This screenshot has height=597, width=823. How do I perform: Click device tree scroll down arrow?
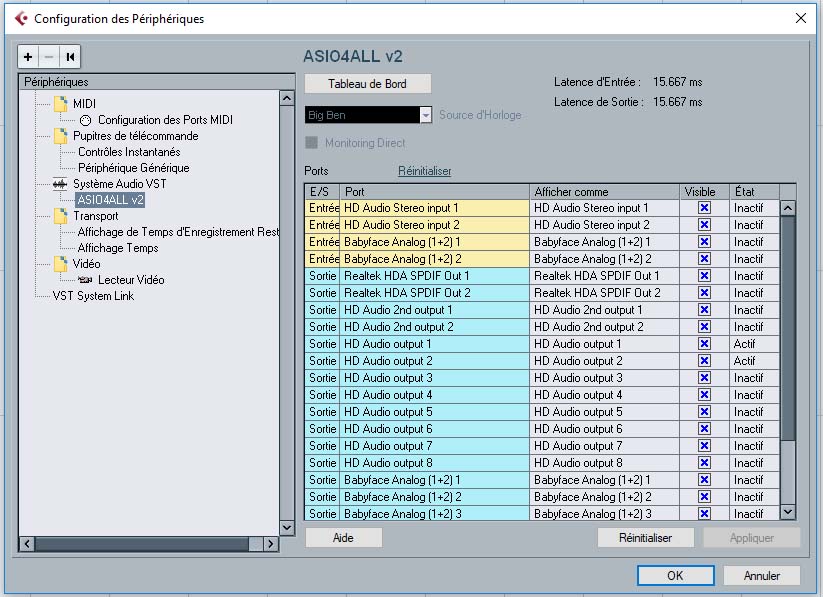[287, 528]
